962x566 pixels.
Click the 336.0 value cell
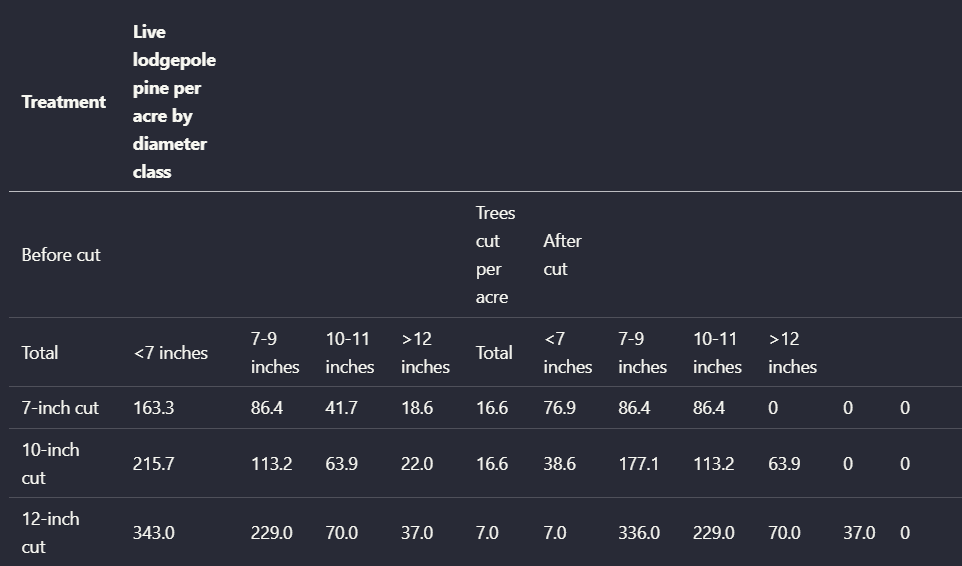pyautogui.click(x=639, y=533)
